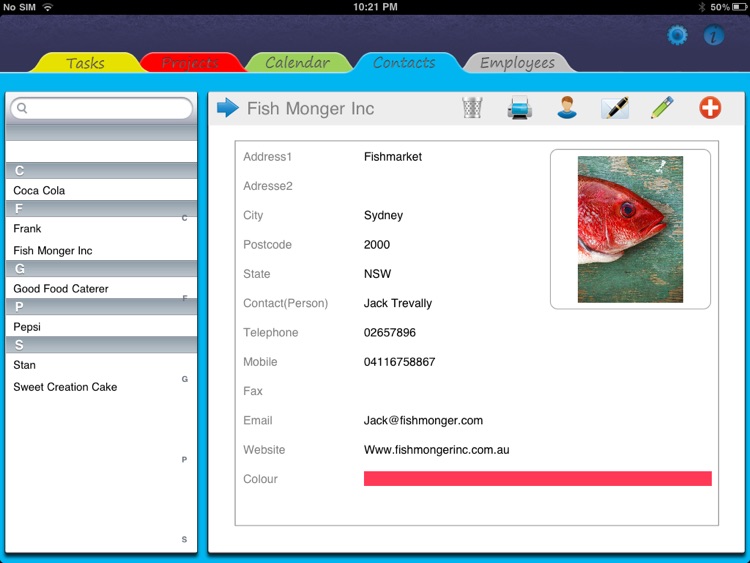Click the Adresse2 field label

[268, 186]
